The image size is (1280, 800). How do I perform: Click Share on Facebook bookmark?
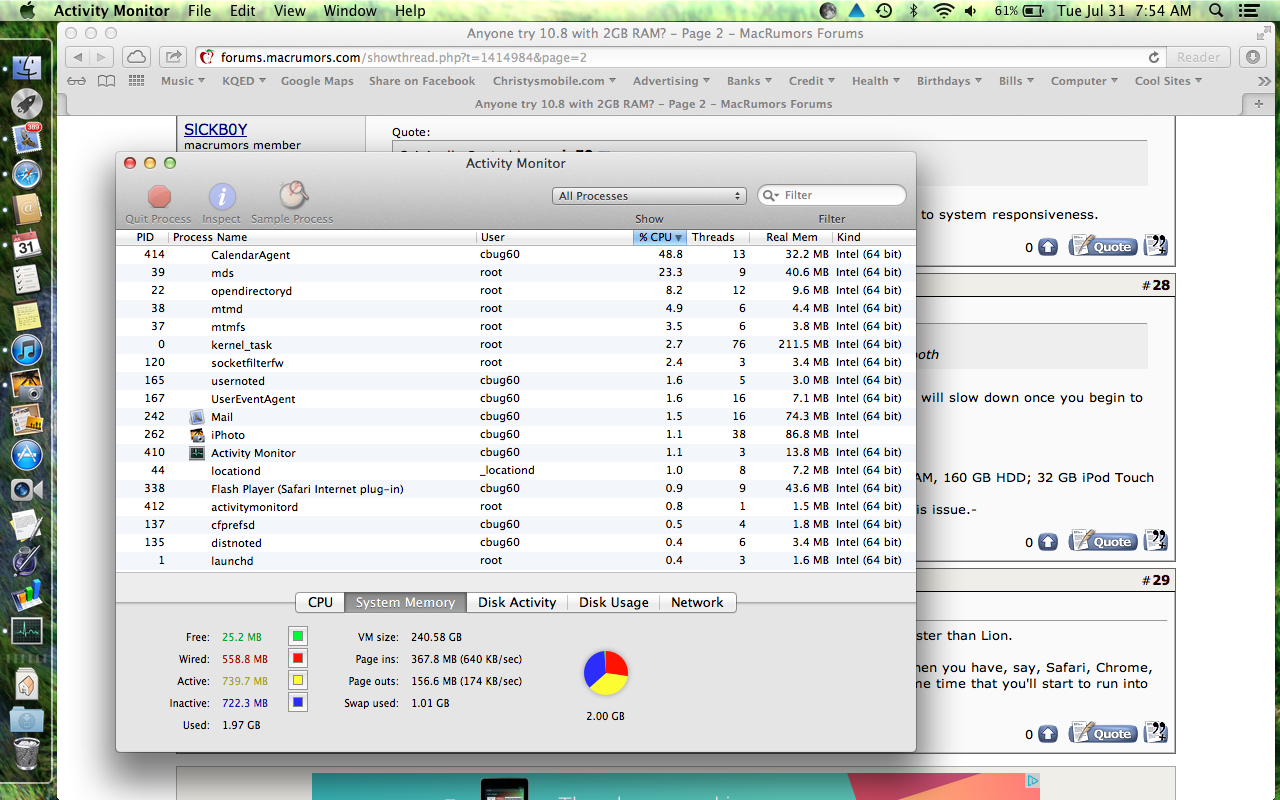pyautogui.click(x=422, y=81)
